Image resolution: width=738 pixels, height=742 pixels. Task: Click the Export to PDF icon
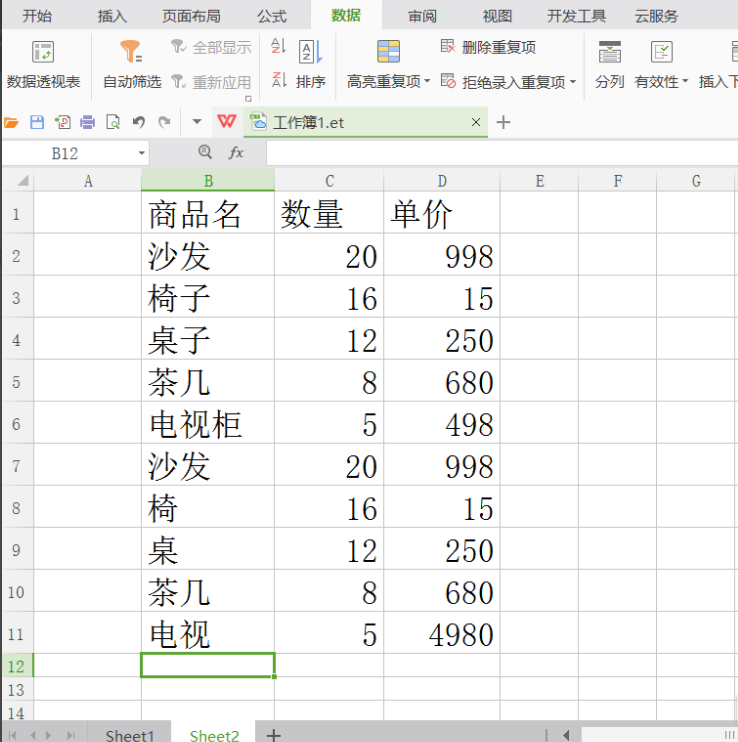[x=62, y=123]
